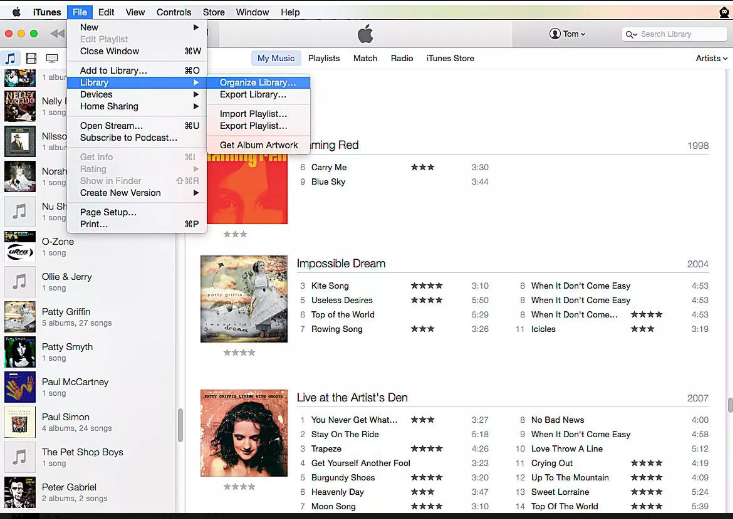Screen dimensions: 733x519
Task: Click the Norah Jones artist thumbnail
Action: coord(20,177)
